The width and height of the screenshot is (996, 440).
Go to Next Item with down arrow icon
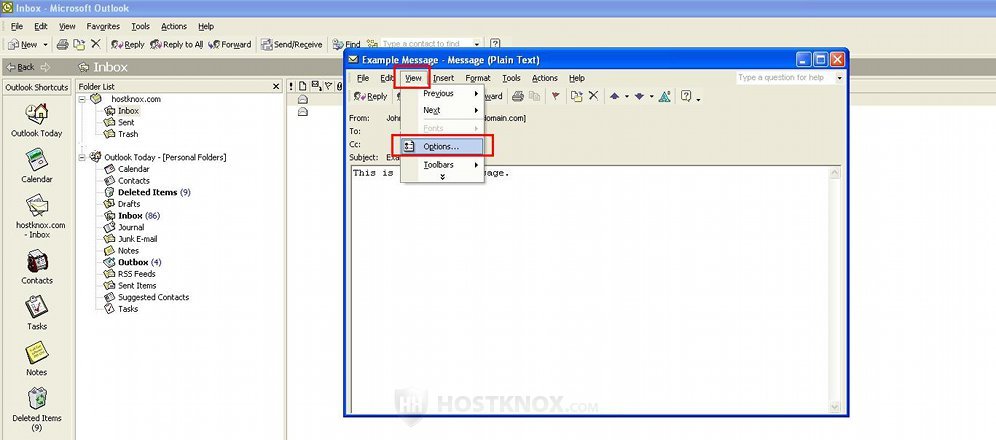coord(639,97)
